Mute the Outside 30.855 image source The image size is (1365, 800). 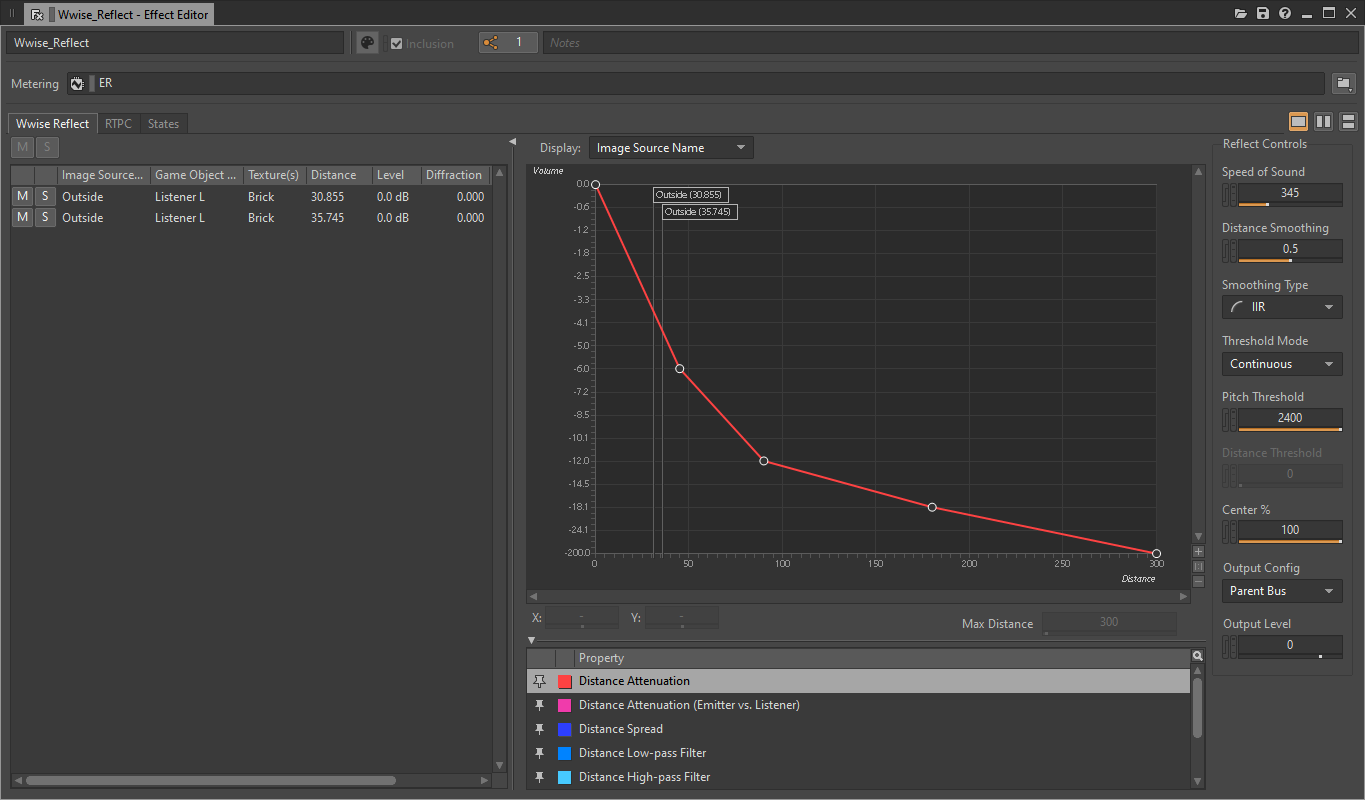pos(22,196)
